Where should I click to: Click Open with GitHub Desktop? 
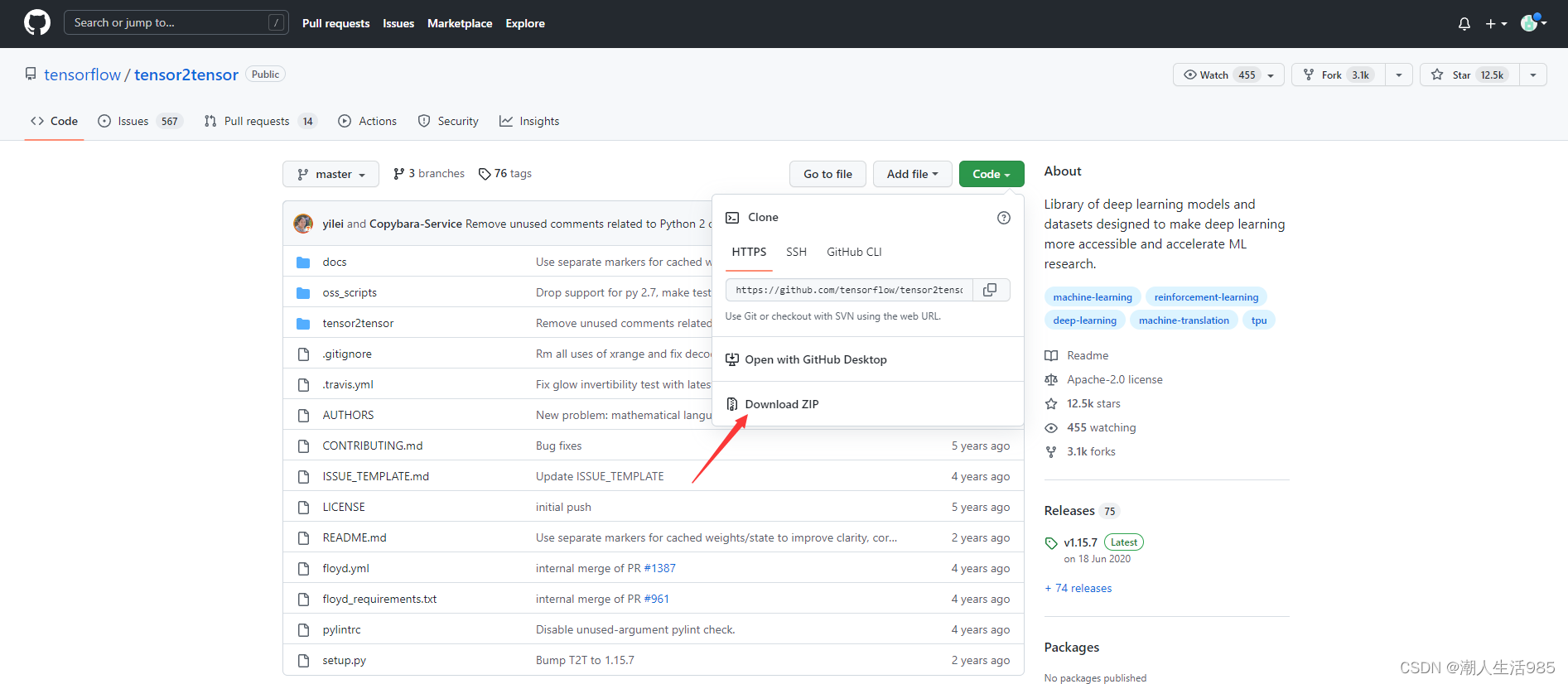pos(815,359)
